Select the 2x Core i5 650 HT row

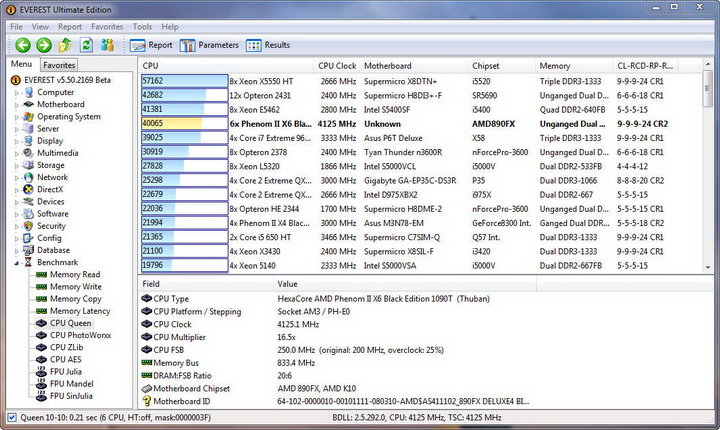pos(420,237)
